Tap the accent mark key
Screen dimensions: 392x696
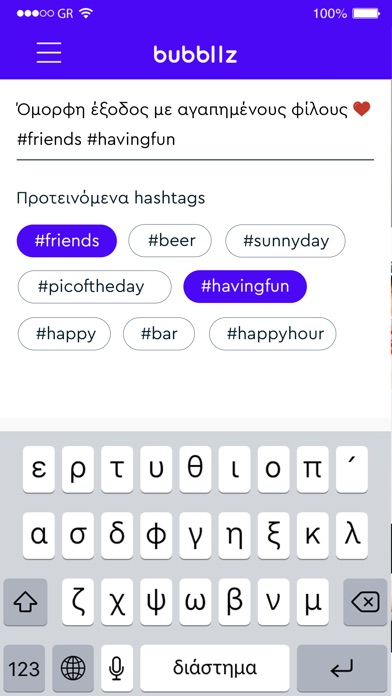352,470
